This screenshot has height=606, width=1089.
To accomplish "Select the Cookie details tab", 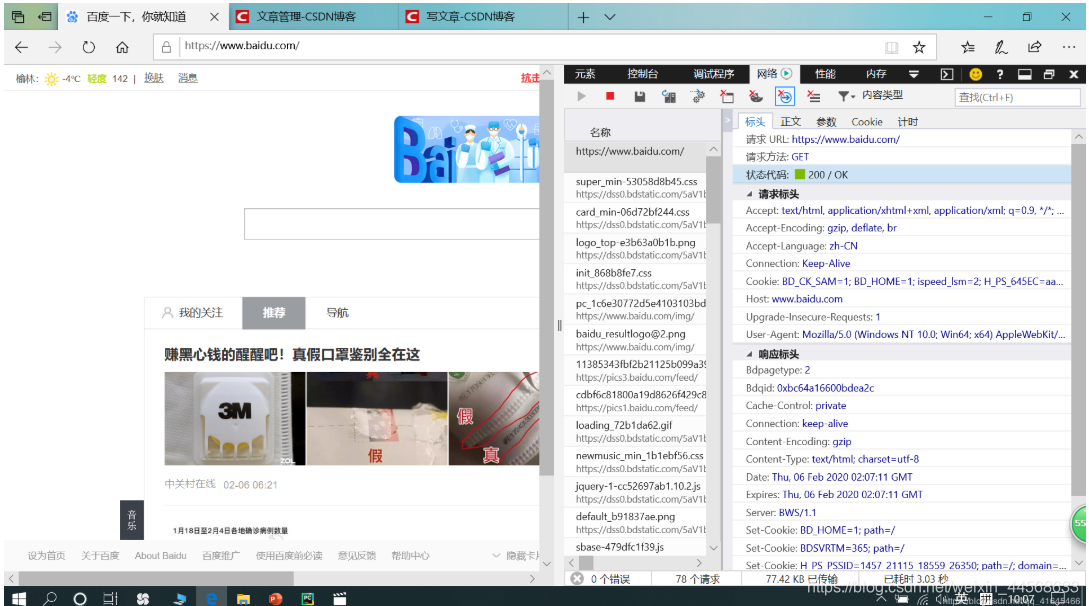I will [x=867, y=121].
